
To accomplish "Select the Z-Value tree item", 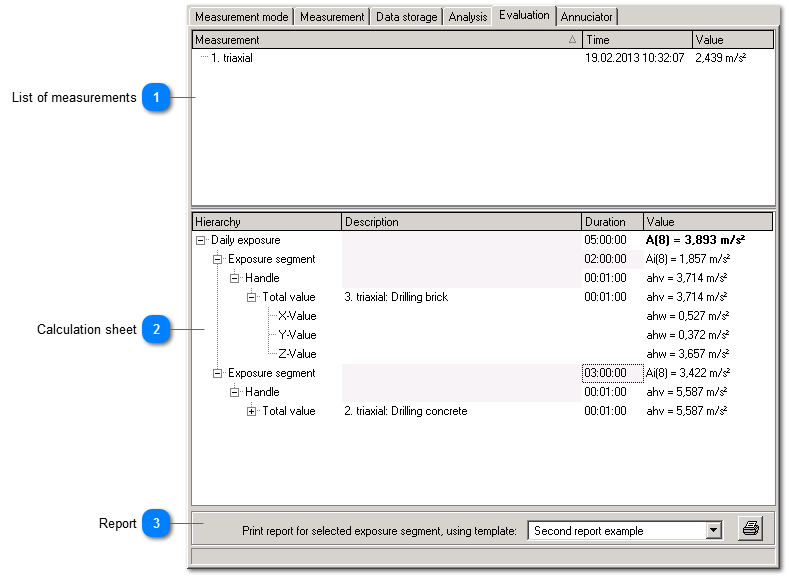I will [297, 355].
